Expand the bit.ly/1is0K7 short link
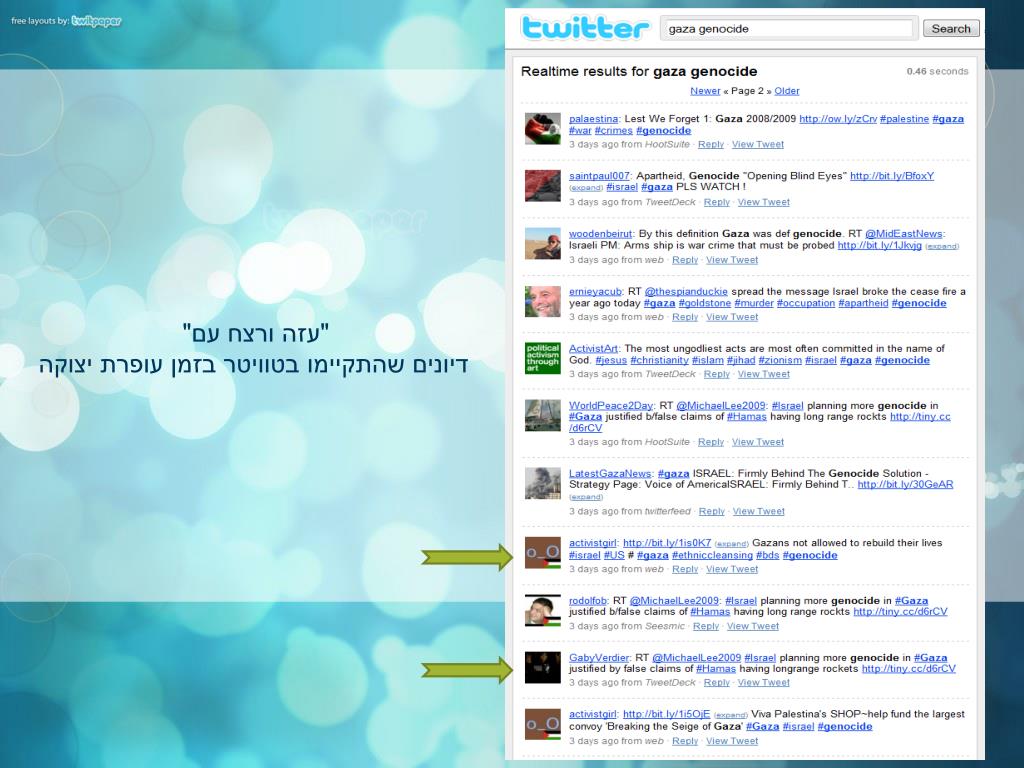1024x768 pixels. pyautogui.click(x=731, y=544)
